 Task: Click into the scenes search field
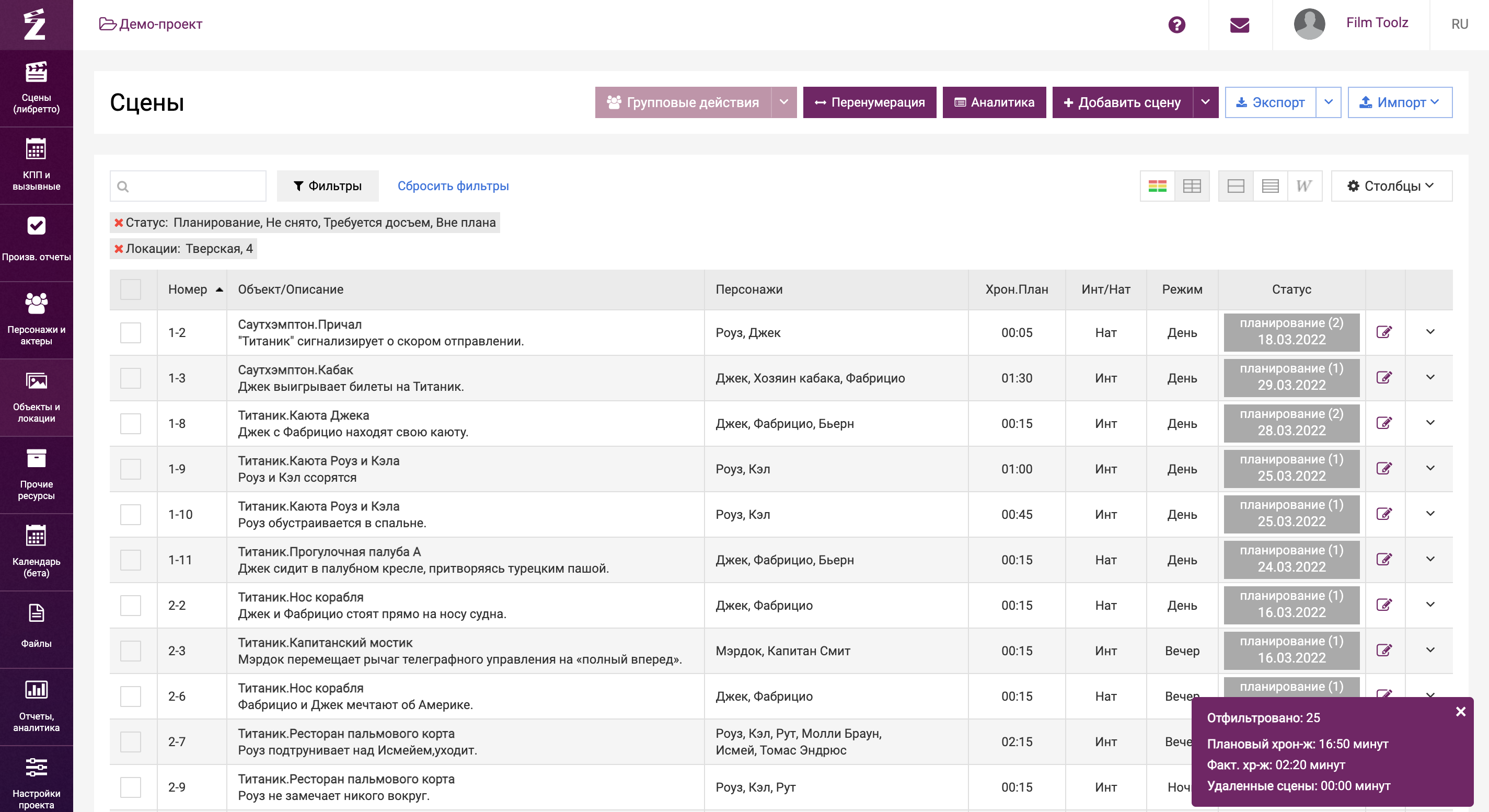point(188,186)
